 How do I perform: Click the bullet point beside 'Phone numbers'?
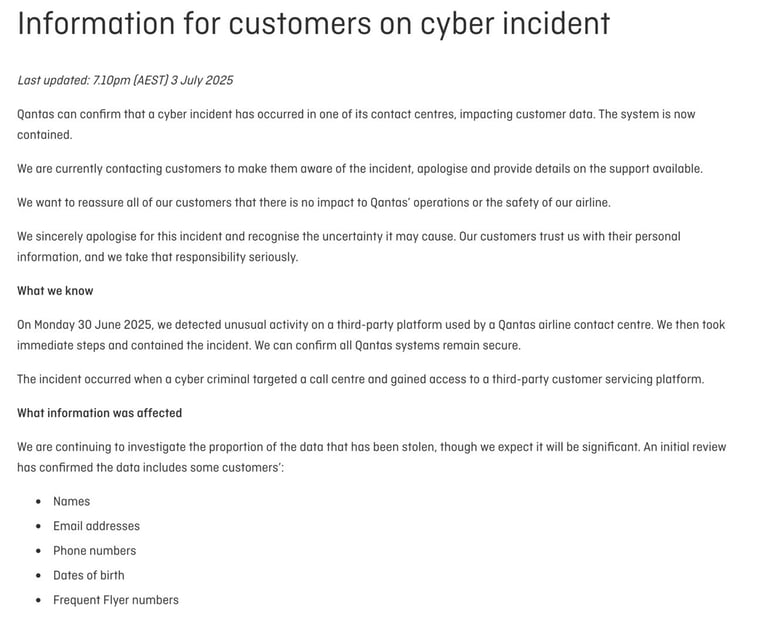coord(39,551)
